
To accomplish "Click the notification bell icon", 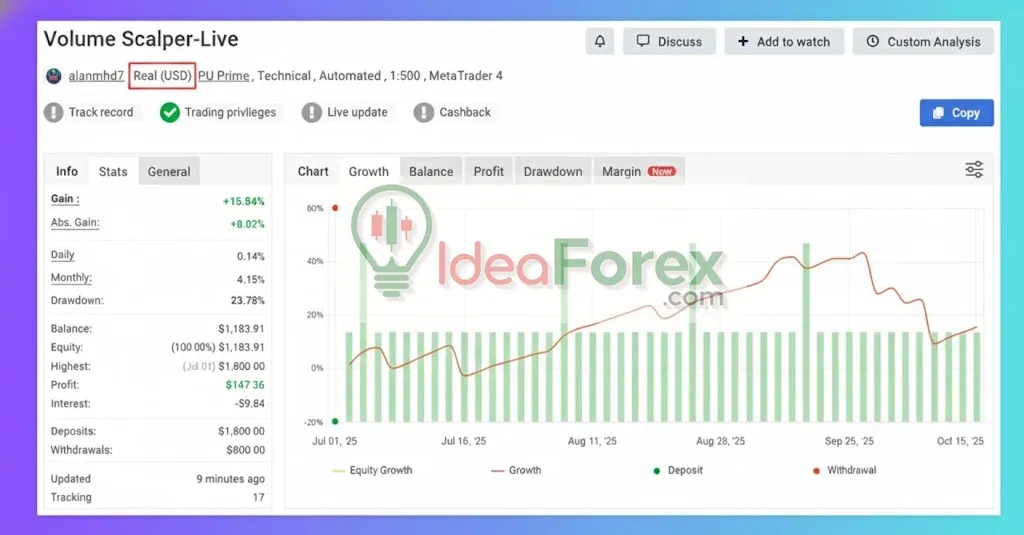I will pyautogui.click(x=600, y=42).
